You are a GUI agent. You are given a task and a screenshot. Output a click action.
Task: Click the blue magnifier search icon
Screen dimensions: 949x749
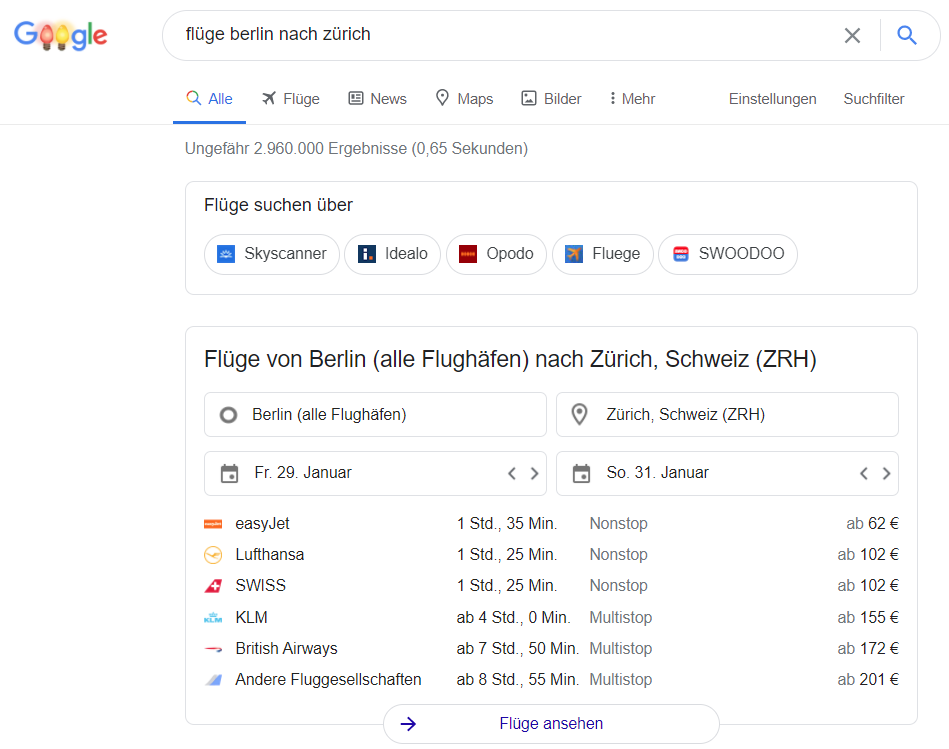click(906, 35)
